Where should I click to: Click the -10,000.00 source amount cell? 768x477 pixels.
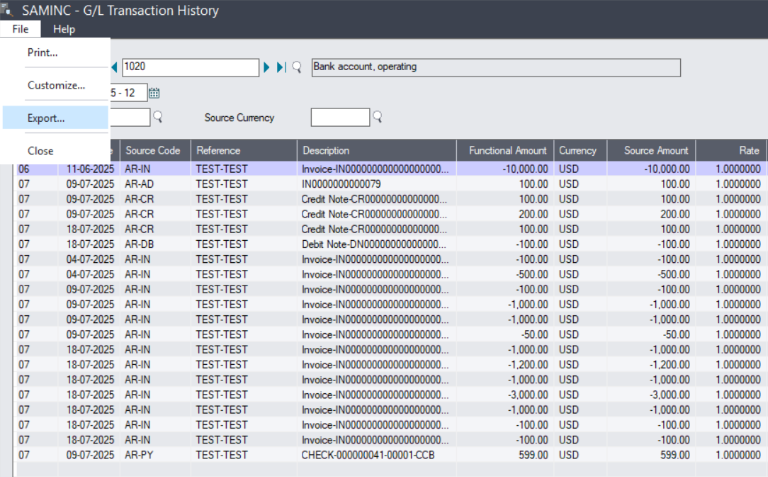coord(651,169)
